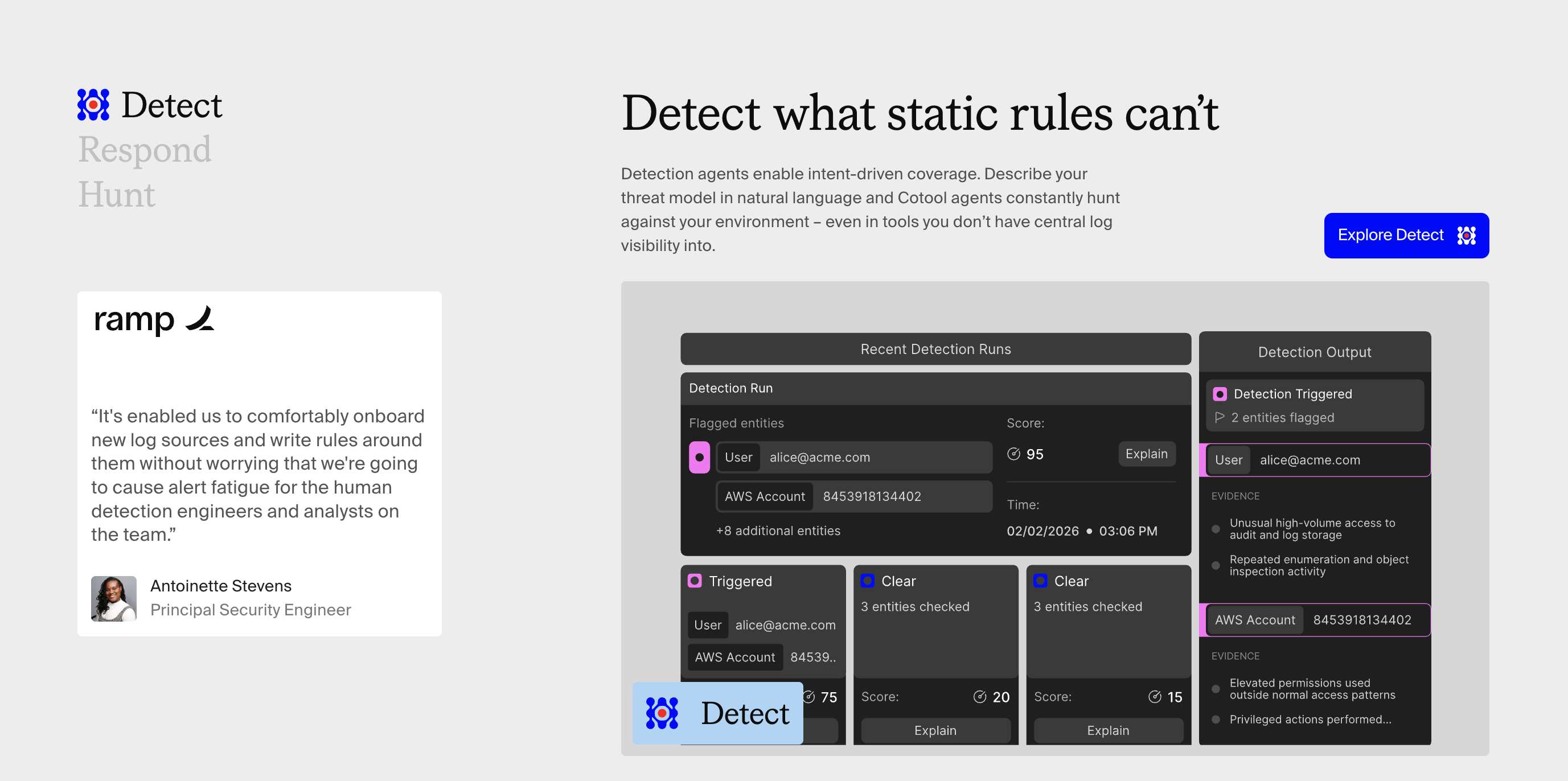
Task: Click gauge icon beside score 75
Action: tap(809, 697)
